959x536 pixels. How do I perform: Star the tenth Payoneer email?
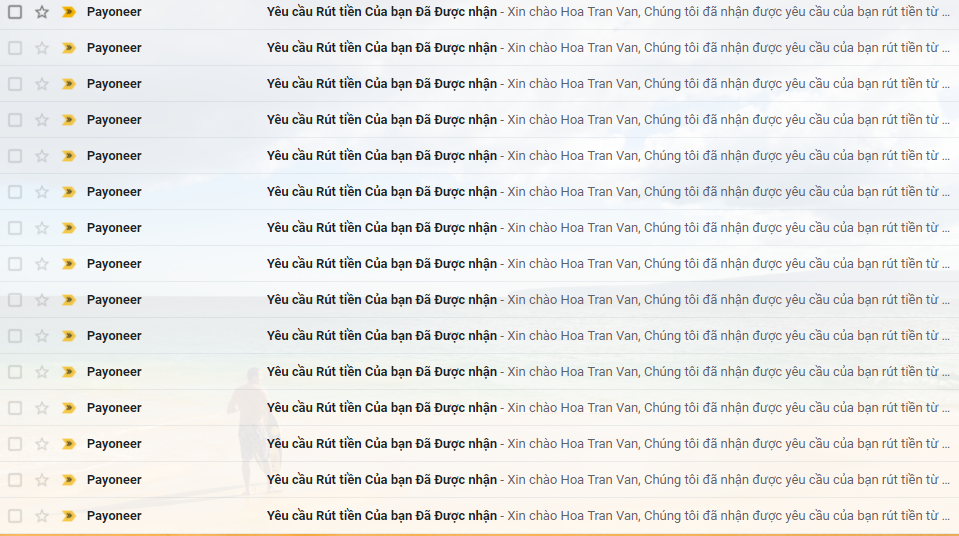point(42,336)
